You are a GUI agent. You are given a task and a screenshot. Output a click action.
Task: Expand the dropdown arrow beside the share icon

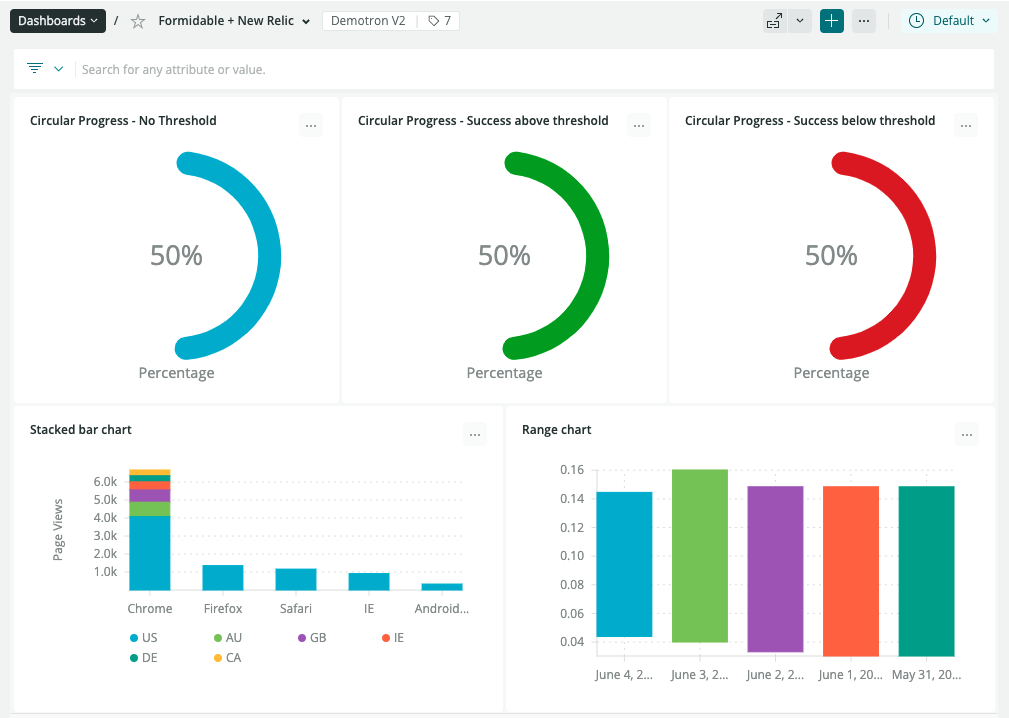click(x=800, y=21)
